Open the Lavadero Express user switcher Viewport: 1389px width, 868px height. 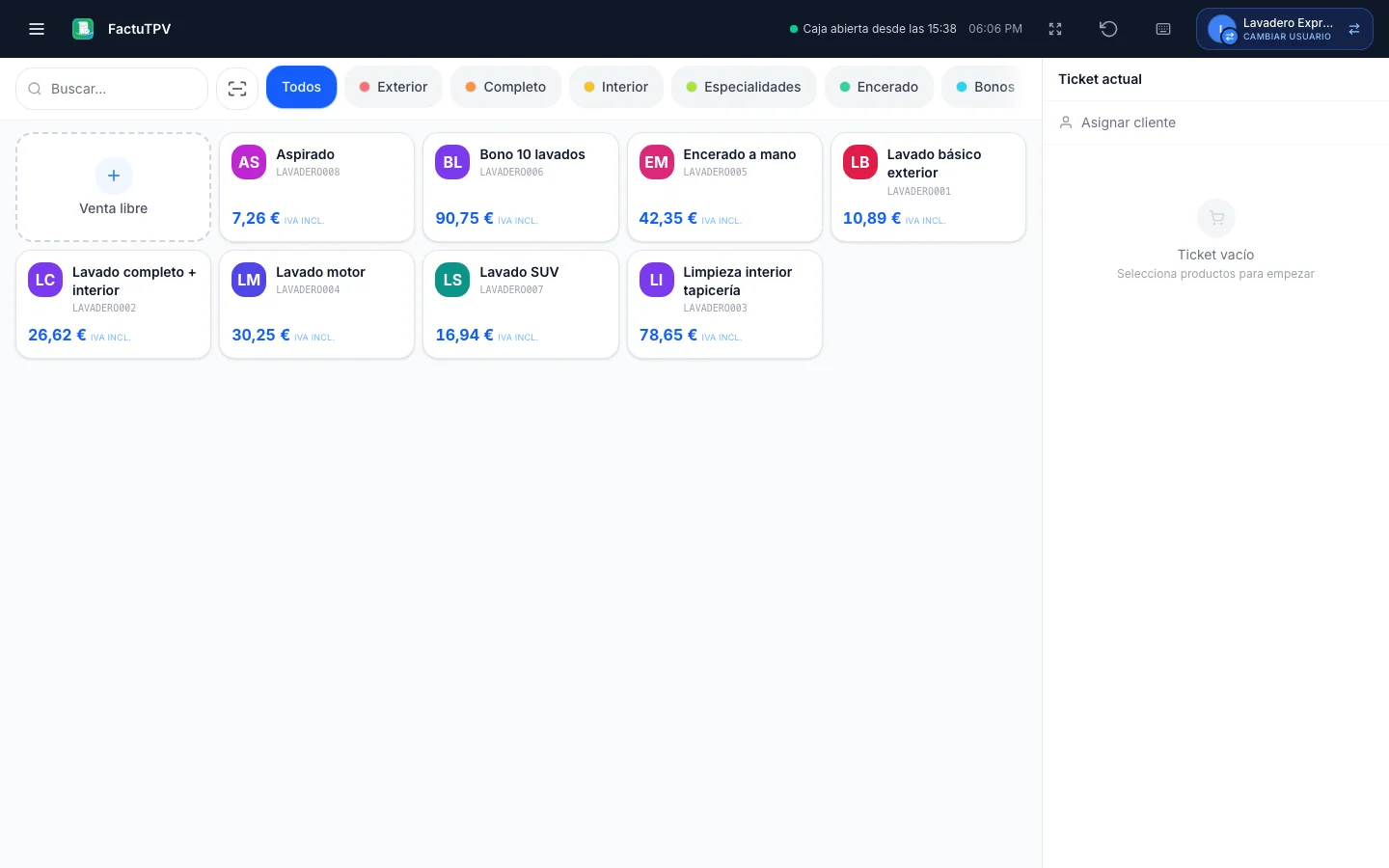click(x=1284, y=29)
